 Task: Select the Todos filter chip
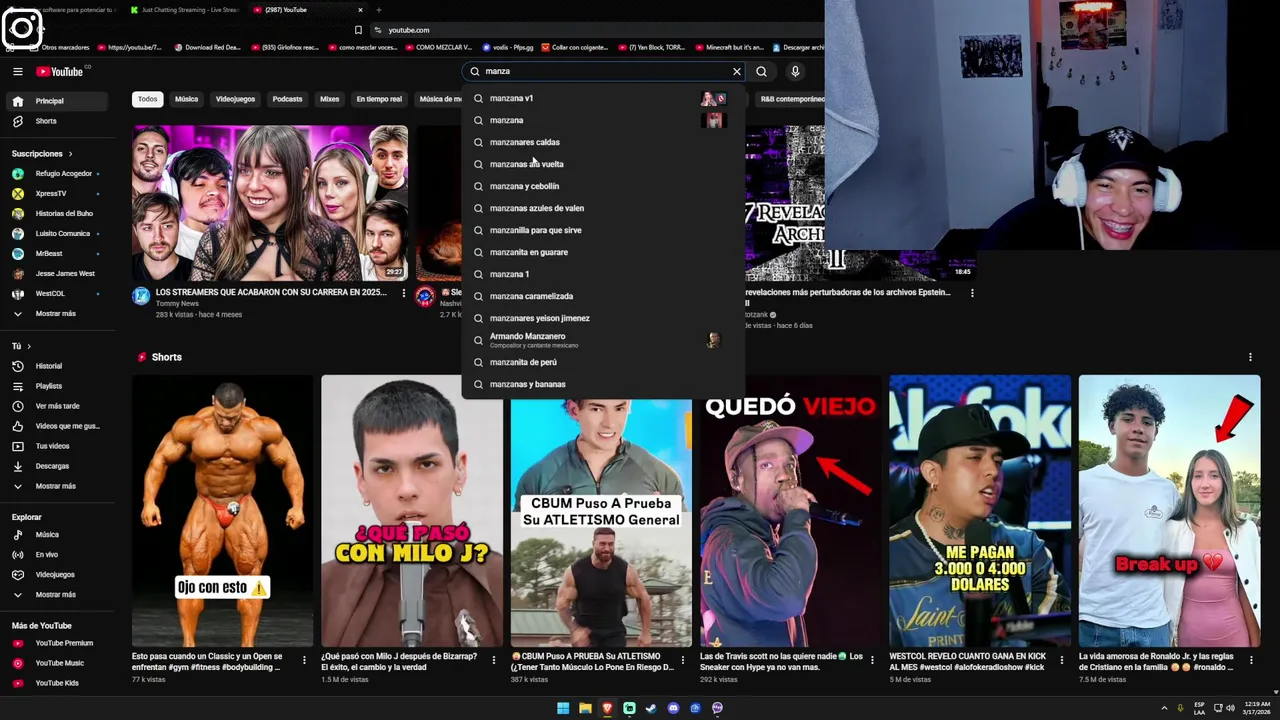[x=147, y=99]
